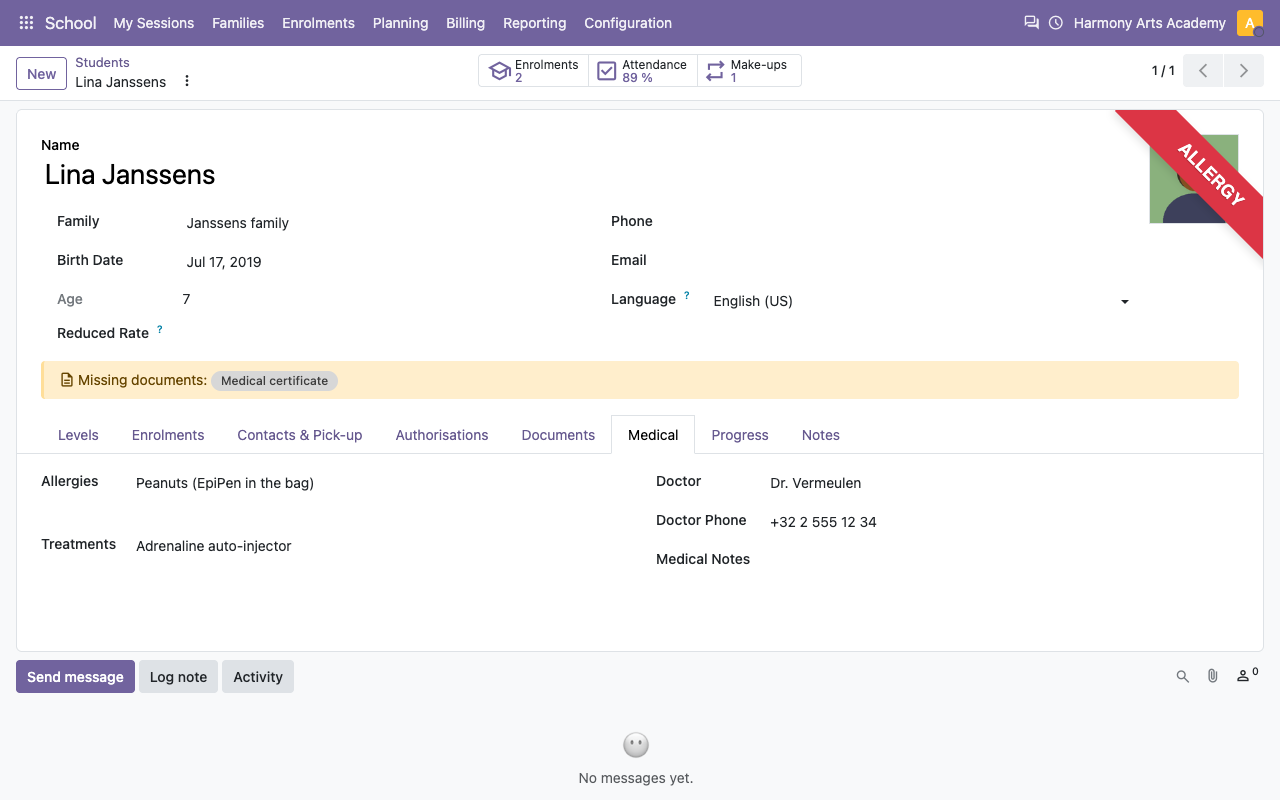Open the Planning menu
This screenshot has width=1280, height=800.
(x=400, y=23)
